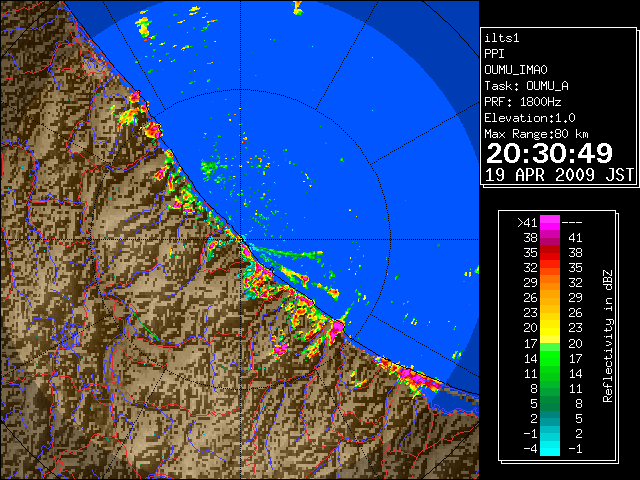
Task: Pick the yellow band beside the 20 label
Action: pos(550,328)
